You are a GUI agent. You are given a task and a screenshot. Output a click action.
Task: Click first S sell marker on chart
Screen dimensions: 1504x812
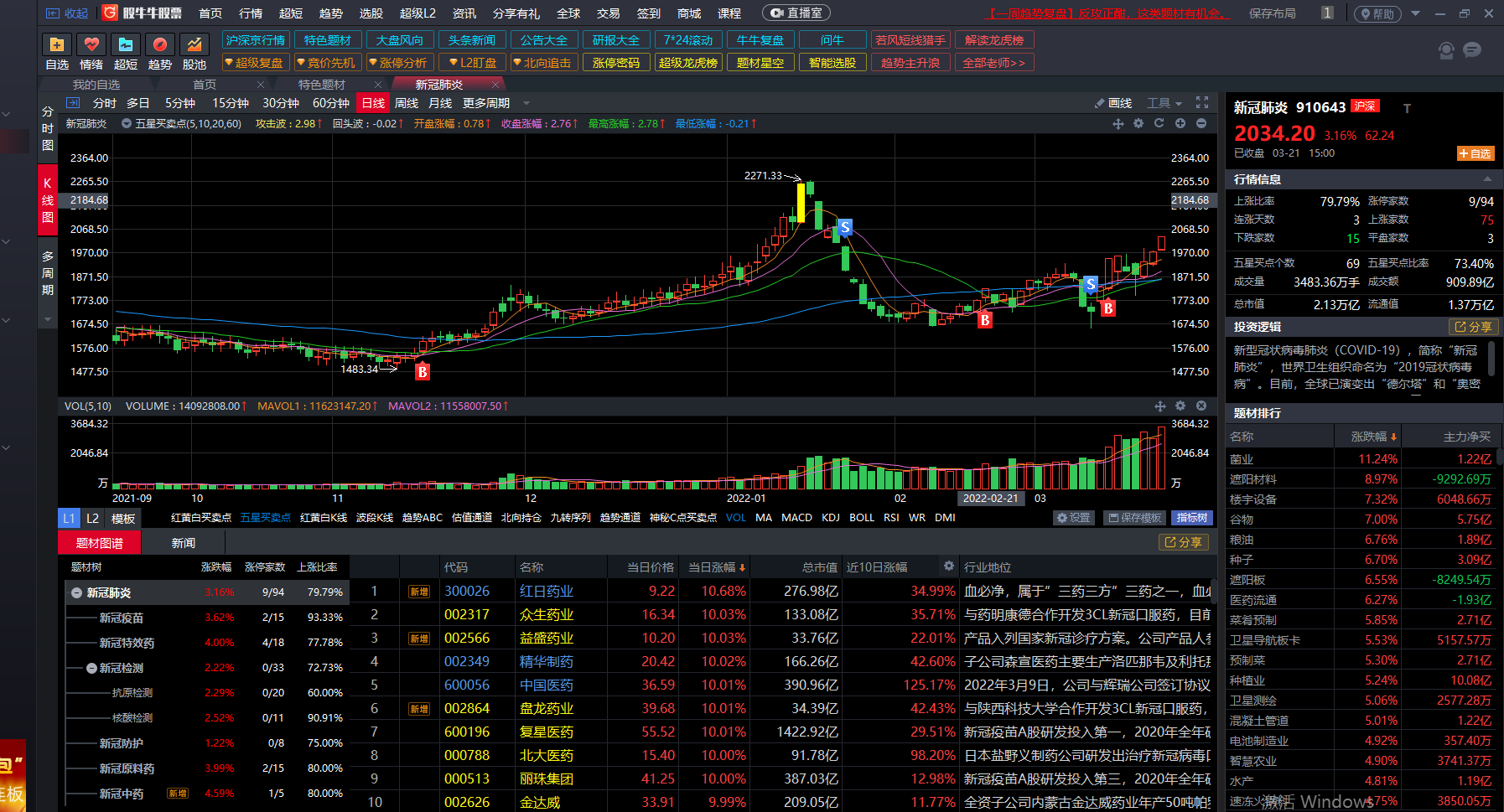pos(845,227)
